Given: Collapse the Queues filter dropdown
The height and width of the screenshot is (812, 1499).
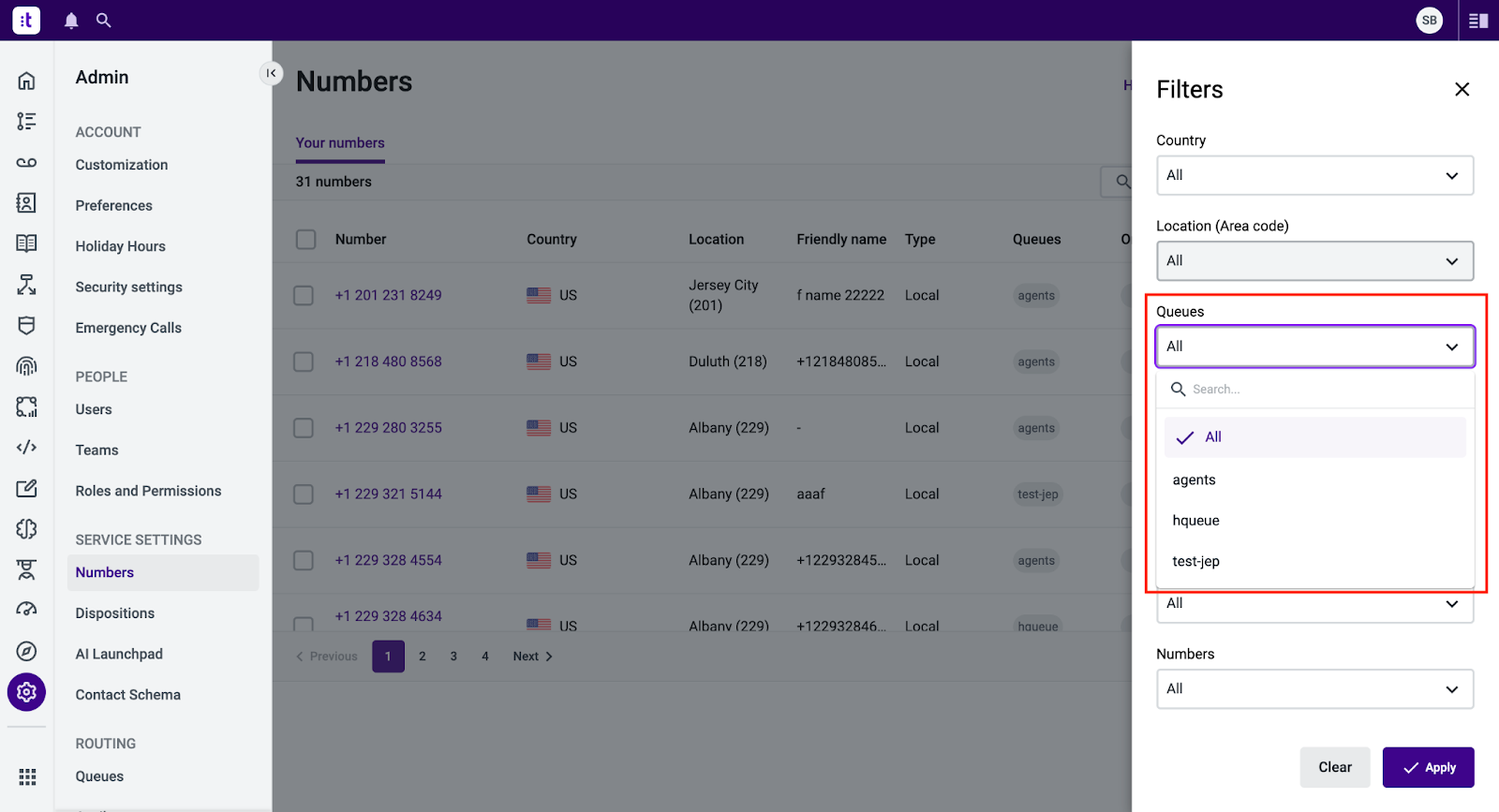Looking at the screenshot, I should (1314, 347).
